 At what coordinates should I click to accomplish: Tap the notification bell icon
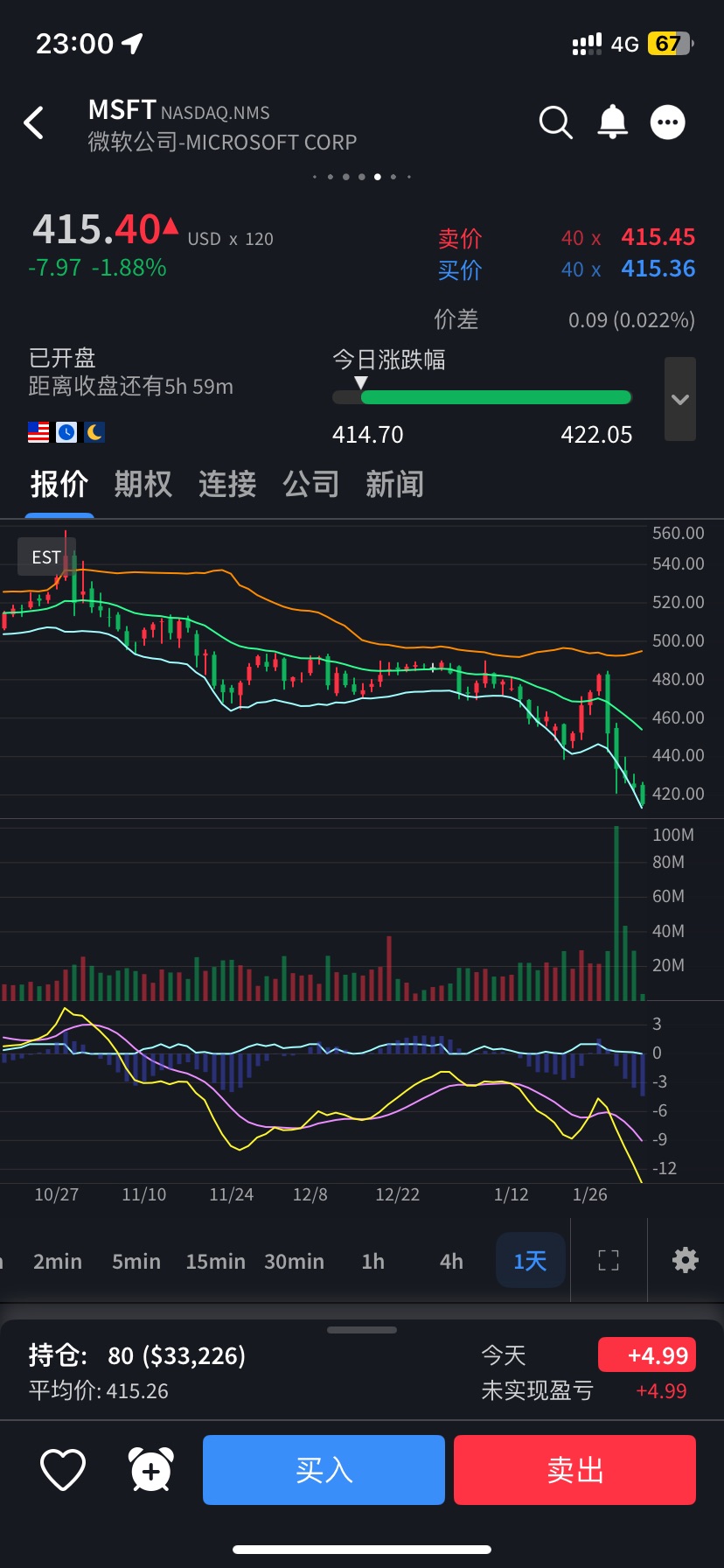pos(612,122)
